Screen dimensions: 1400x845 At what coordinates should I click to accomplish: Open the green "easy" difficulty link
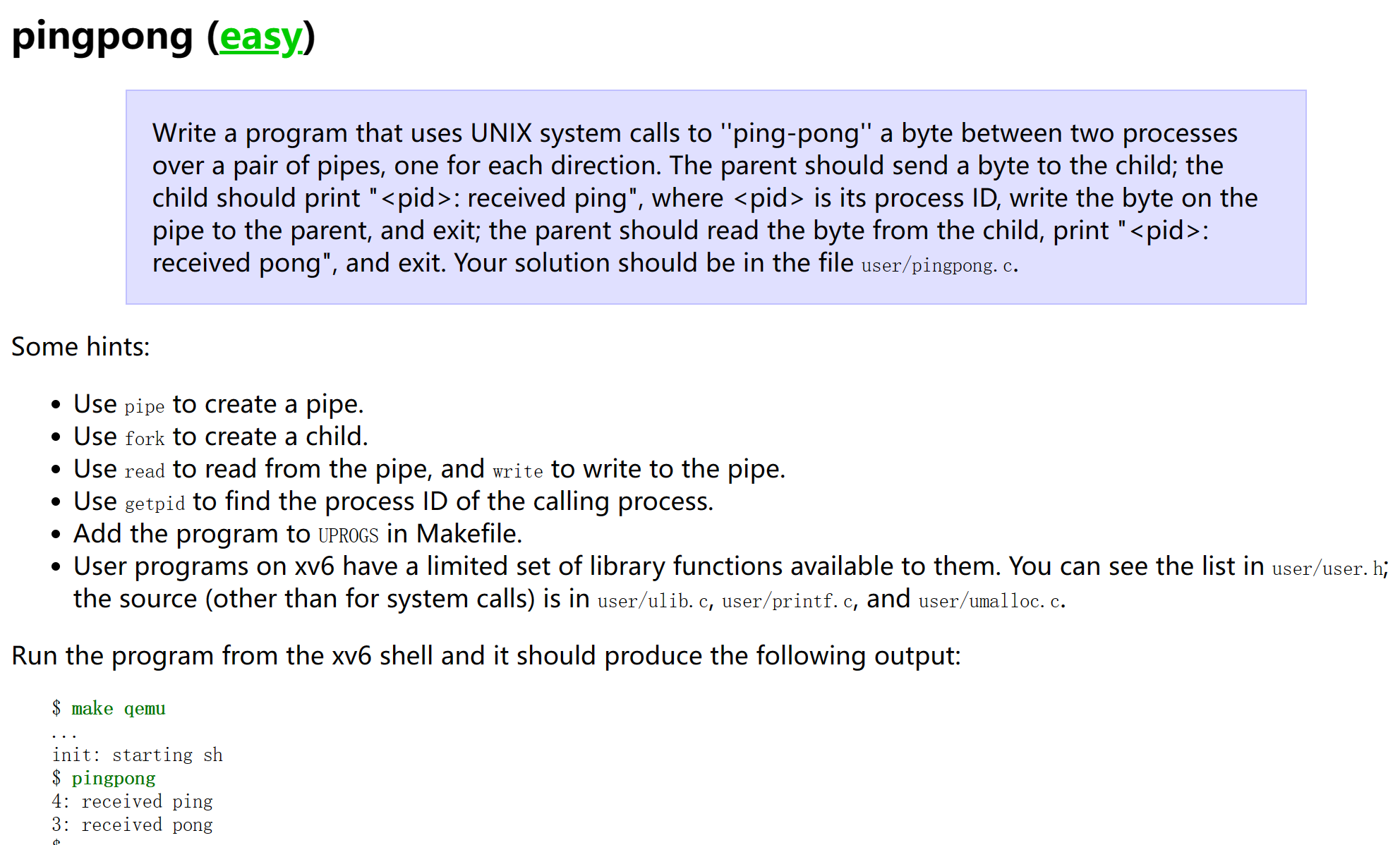click(261, 37)
